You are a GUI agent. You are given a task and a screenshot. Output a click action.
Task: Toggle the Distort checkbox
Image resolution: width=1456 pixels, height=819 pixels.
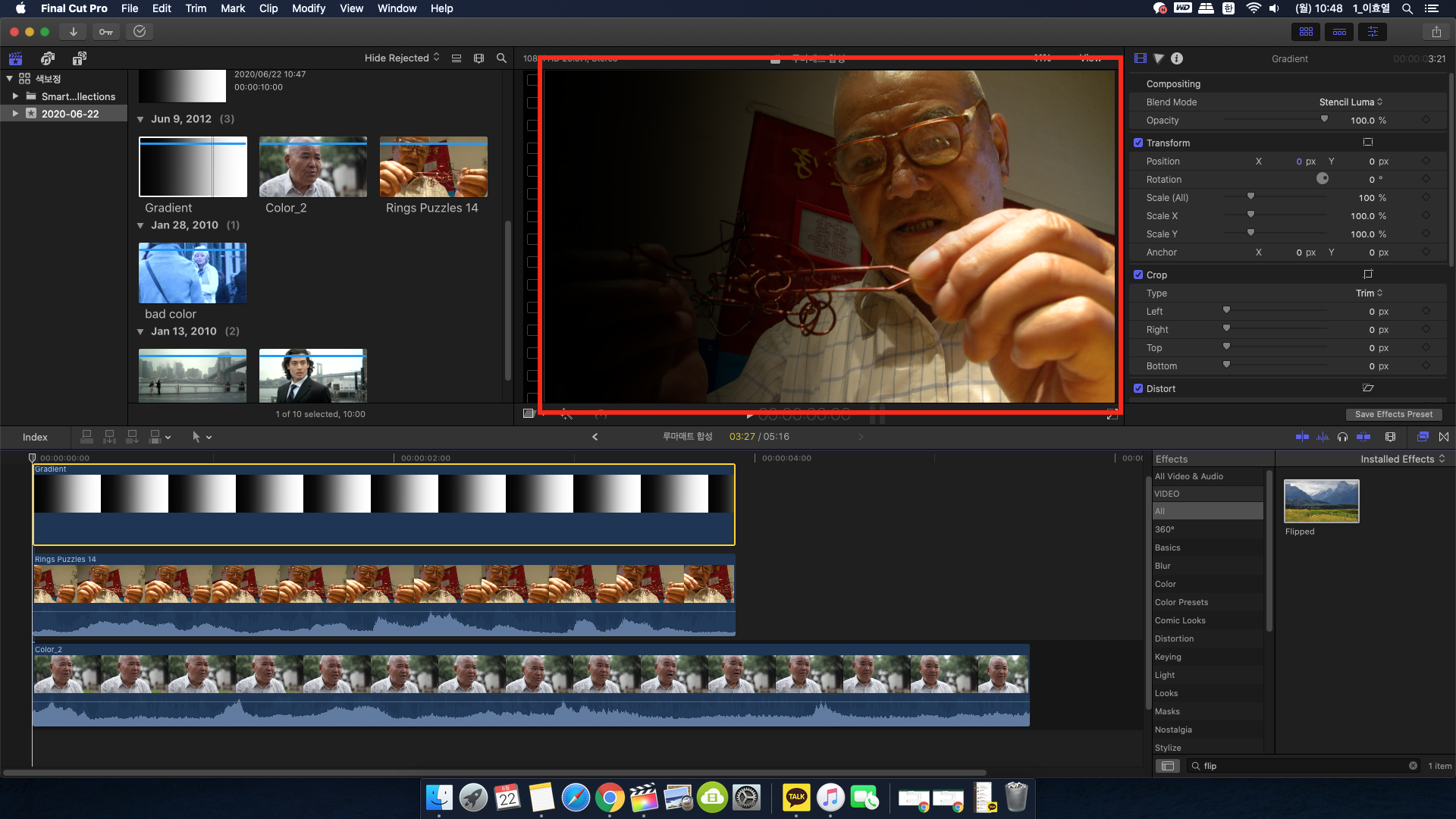pos(1138,388)
